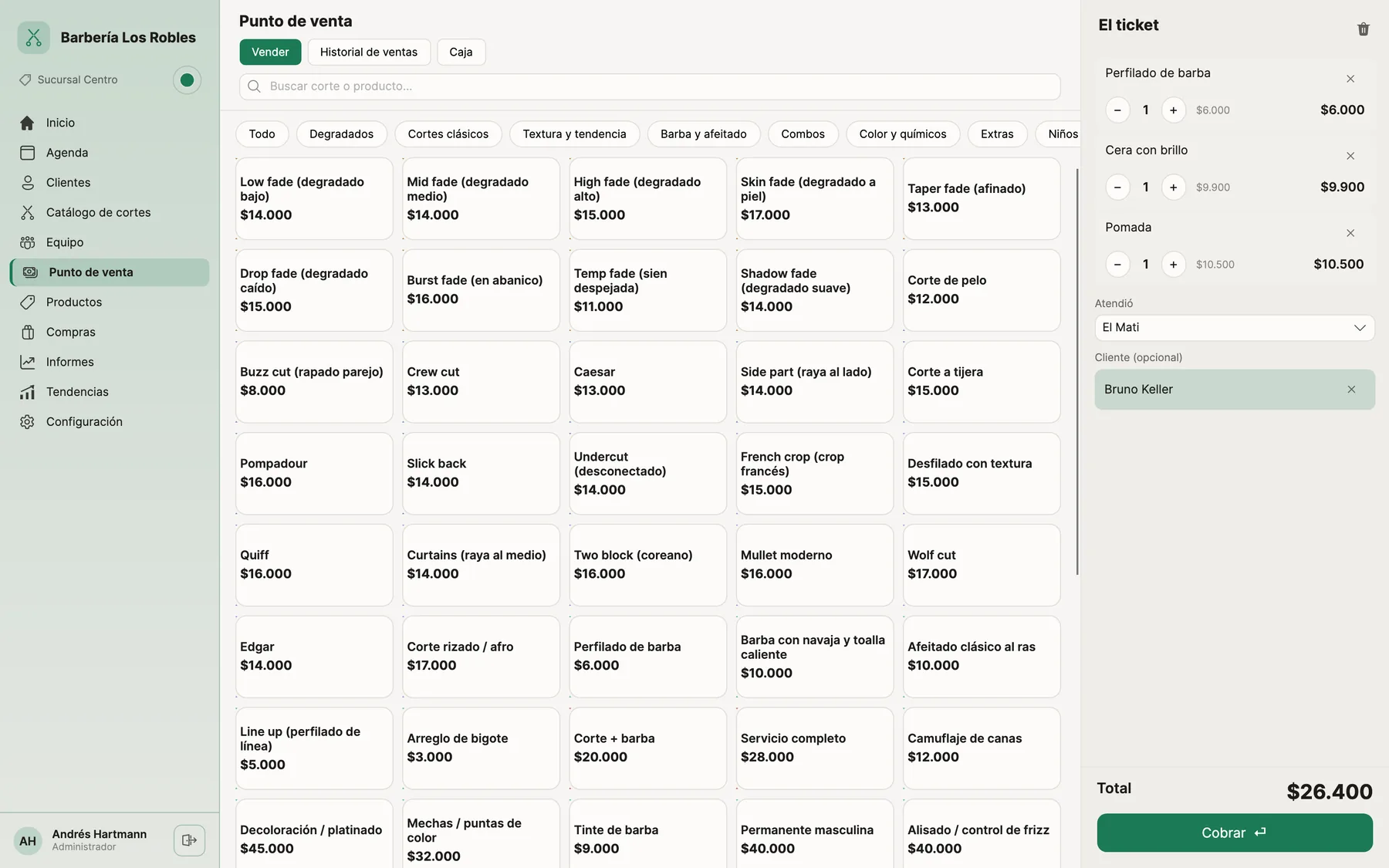Add Servicio completo to ticket
The width and height of the screenshot is (1389, 868).
tap(815, 748)
